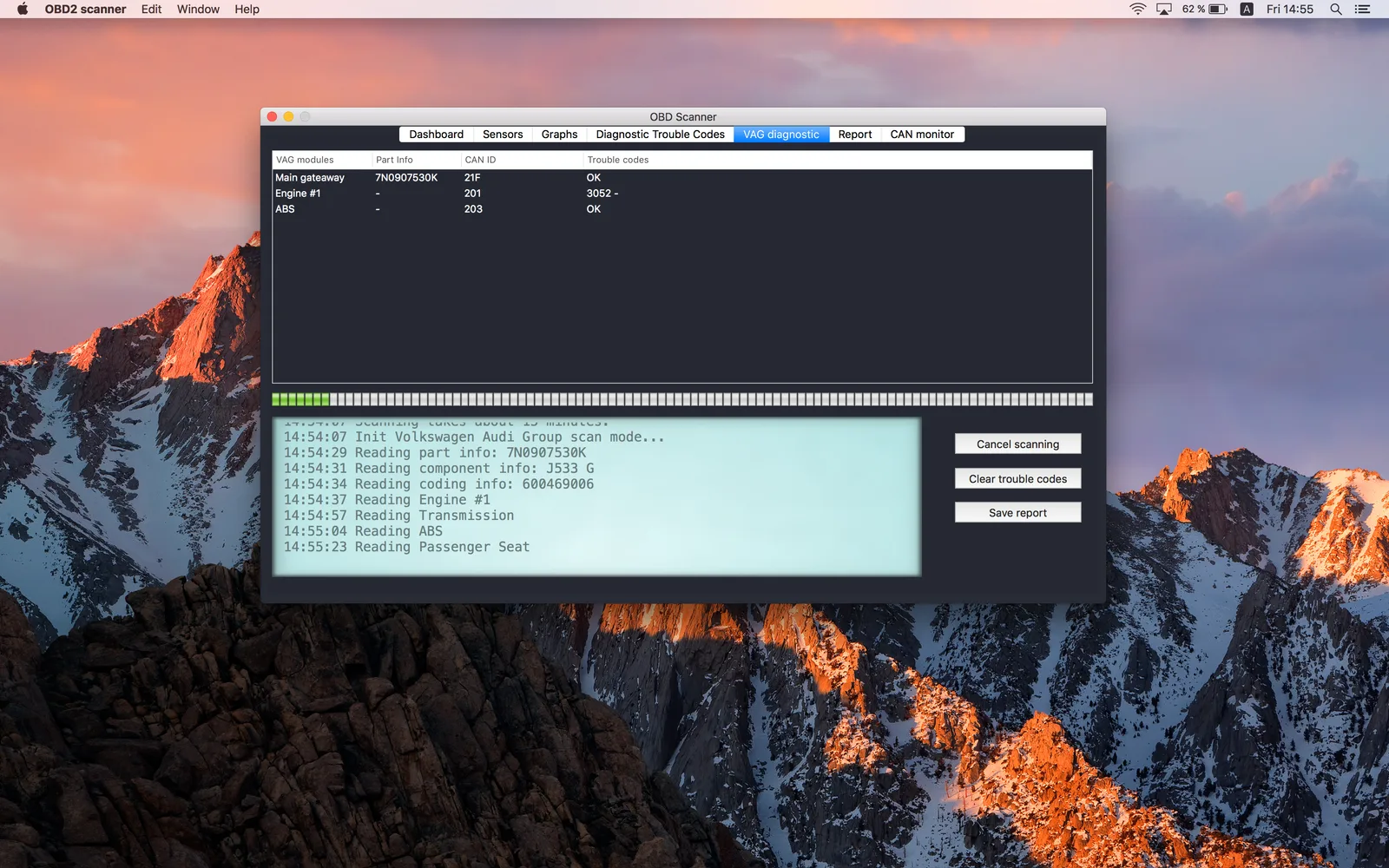
Task: Click log line Init Volkswagen Audi Group
Action: (x=474, y=437)
